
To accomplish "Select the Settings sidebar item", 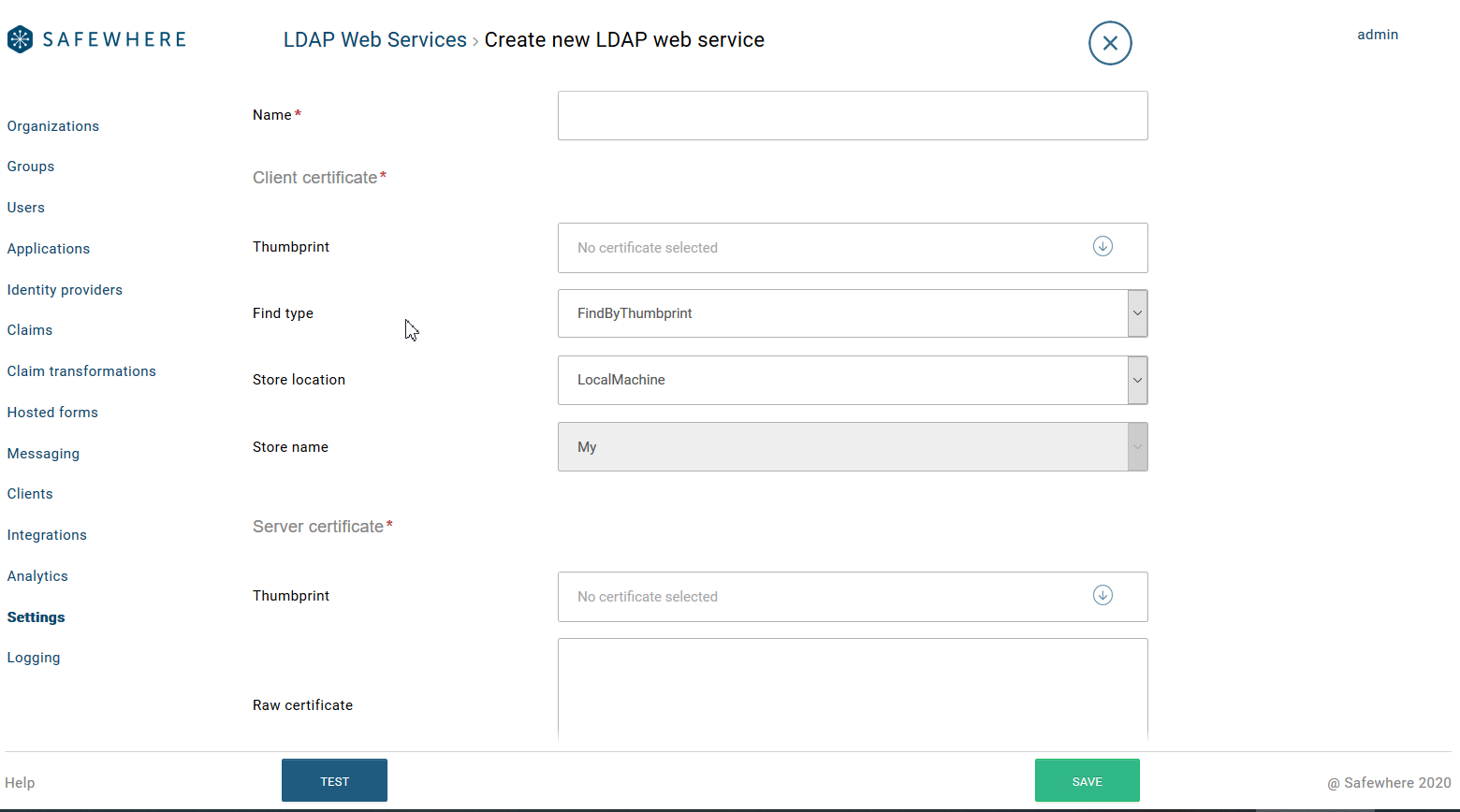I will pos(36,617).
